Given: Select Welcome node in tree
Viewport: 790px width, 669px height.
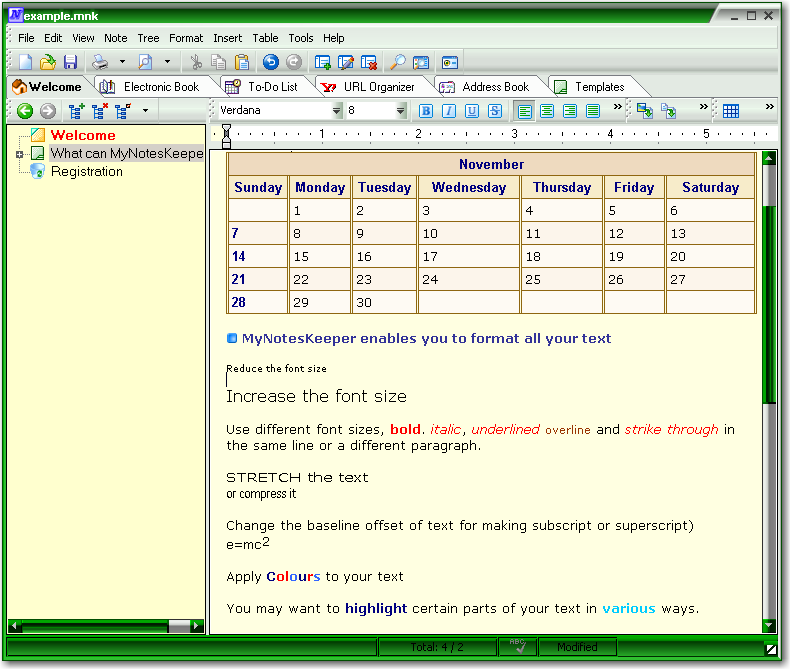Looking at the screenshot, I should click(x=83, y=135).
